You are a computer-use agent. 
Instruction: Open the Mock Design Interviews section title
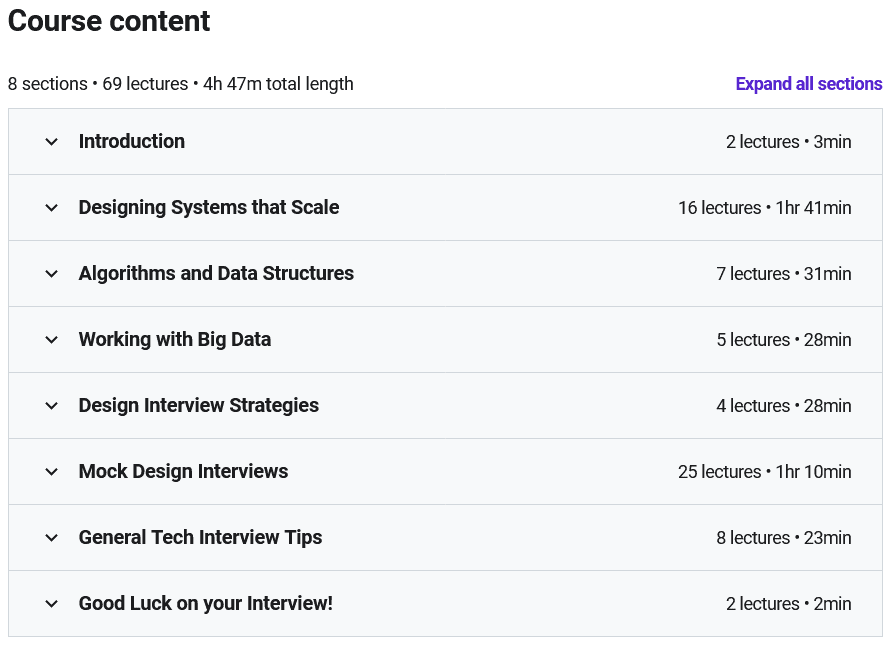click(183, 472)
